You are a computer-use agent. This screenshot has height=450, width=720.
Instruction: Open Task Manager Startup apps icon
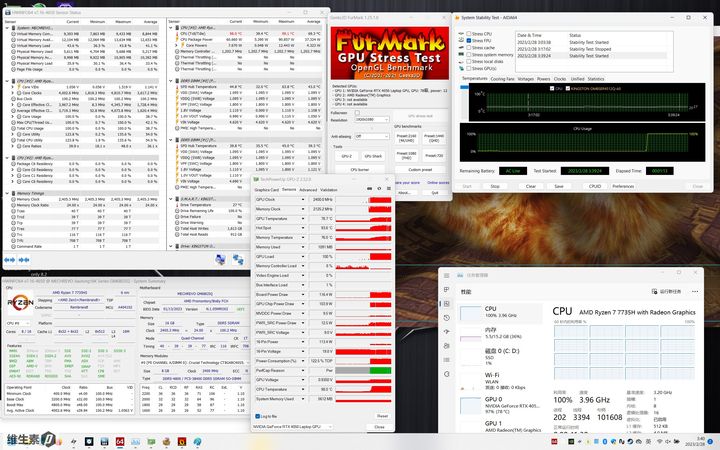click(x=446, y=332)
